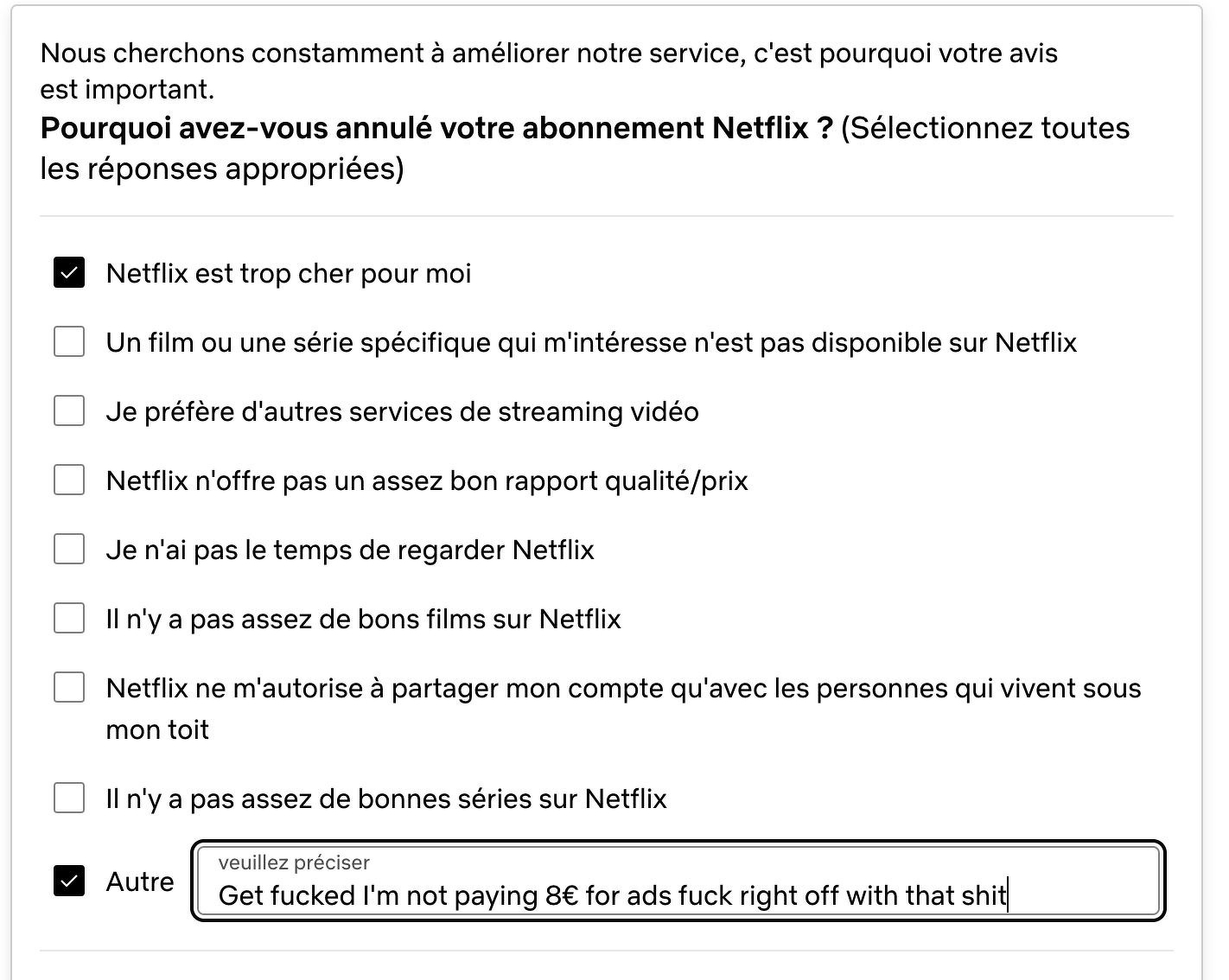Viewport: 1229px width, 980px height.
Task: Click the 'Netflix ne m'autorise à partager mon compte' label
Action: pyautogui.click(x=622, y=689)
